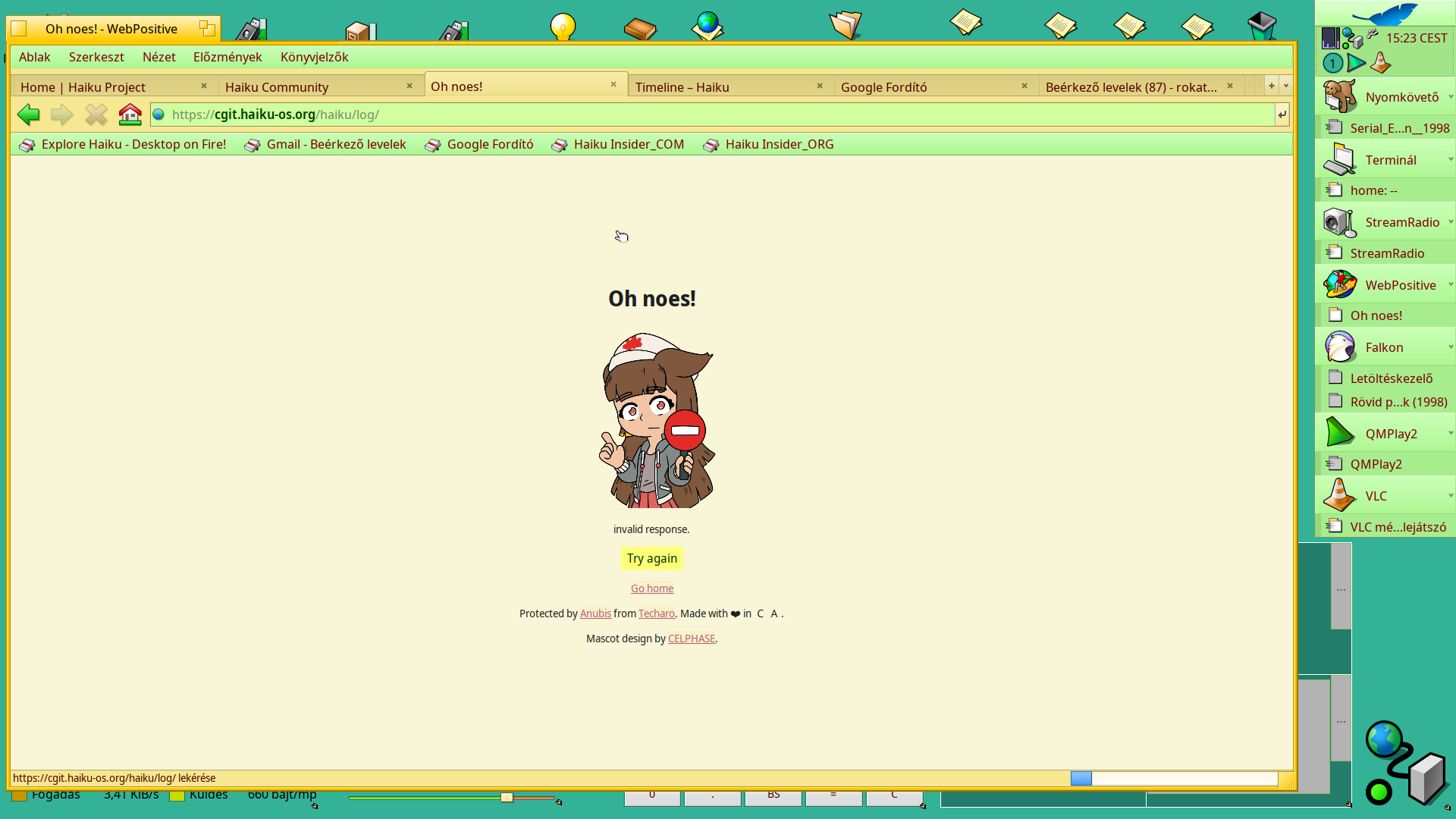The image size is (1456, 819).
Task: Open the Nézet menu
Action: (159, 57)
